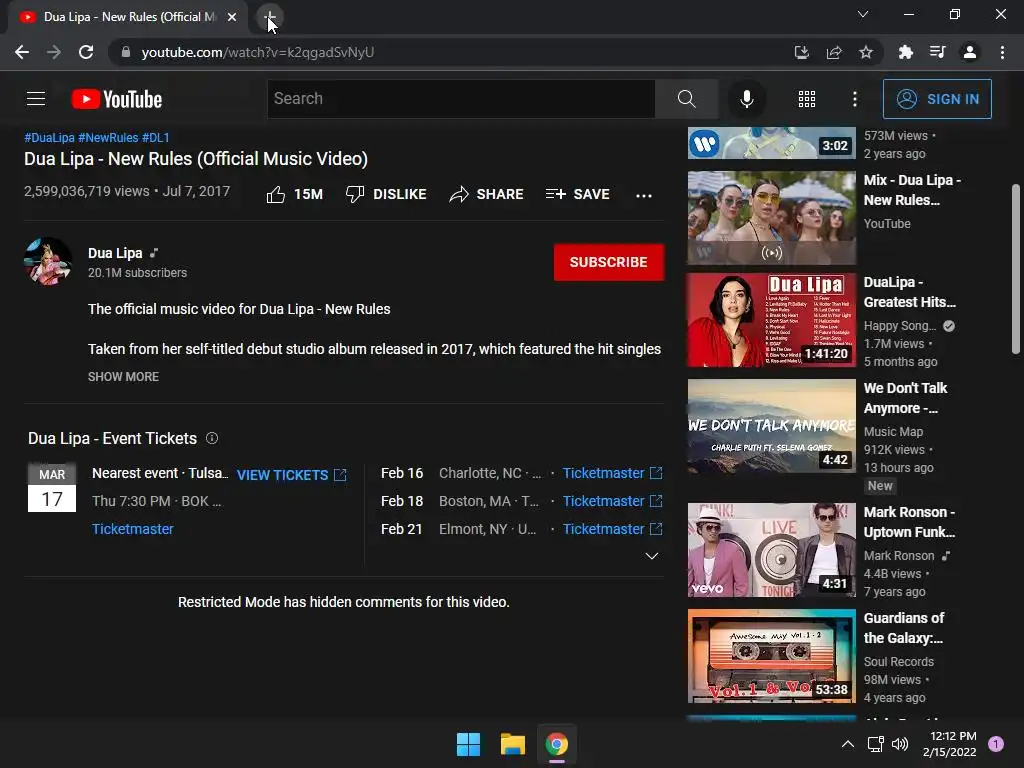
Task: Open Dua Lipa channel name link
Action: pyautogui.click(x=115, y=253)
